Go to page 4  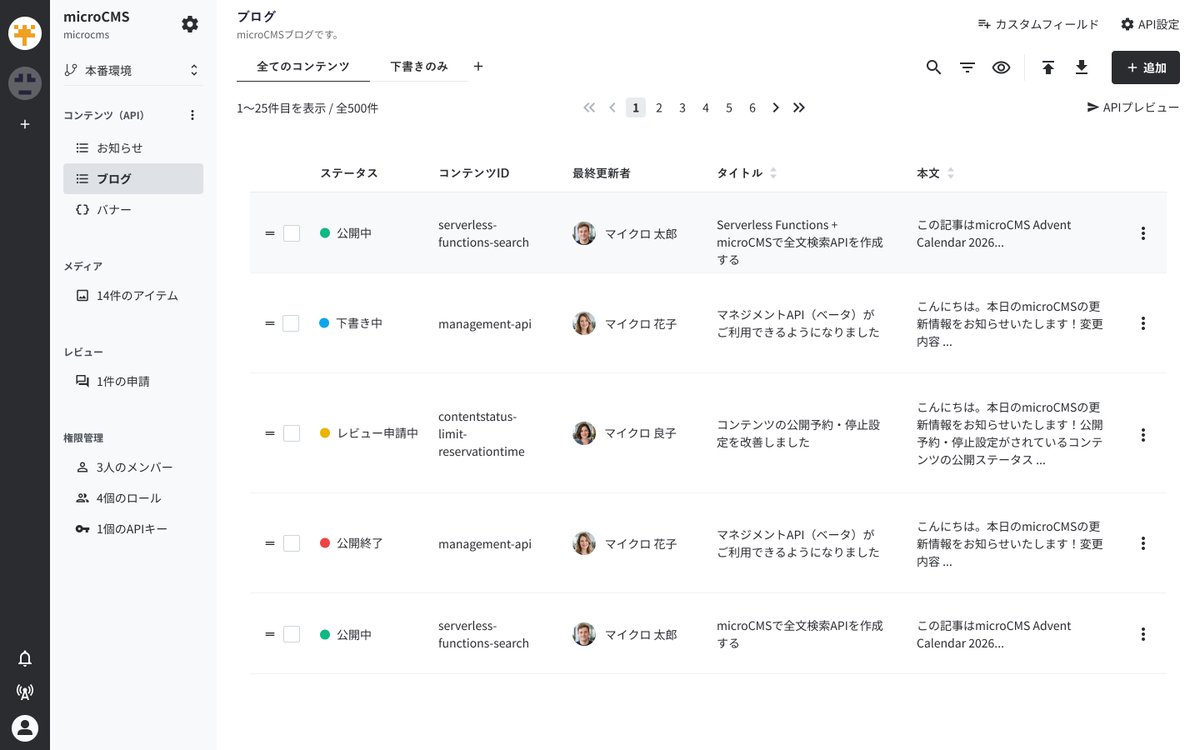pyautogui.click(x=705, y=107)
